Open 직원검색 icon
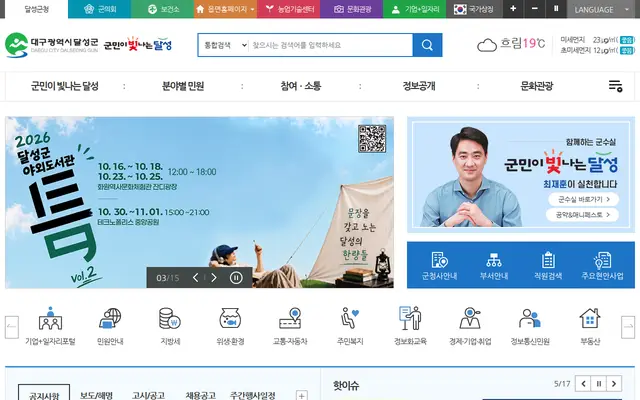Viewport: 640px width, 400px height. click(548, 266)
